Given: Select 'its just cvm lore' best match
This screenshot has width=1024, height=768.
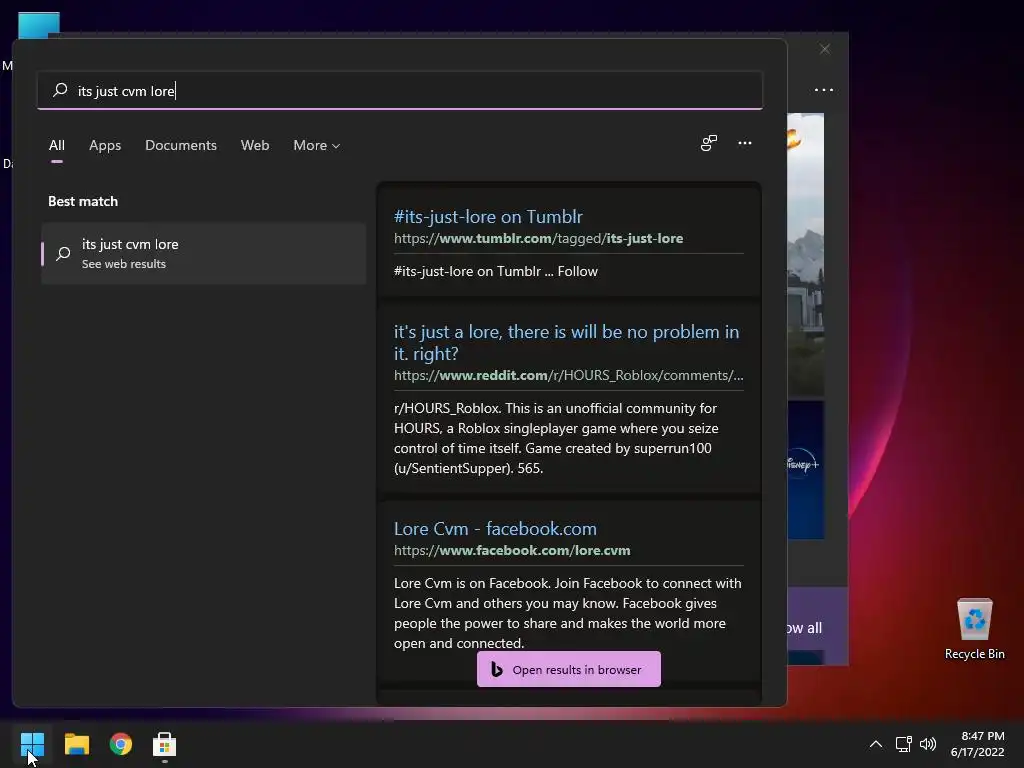Looking at the screenshot, I should (x=203, y=253).
